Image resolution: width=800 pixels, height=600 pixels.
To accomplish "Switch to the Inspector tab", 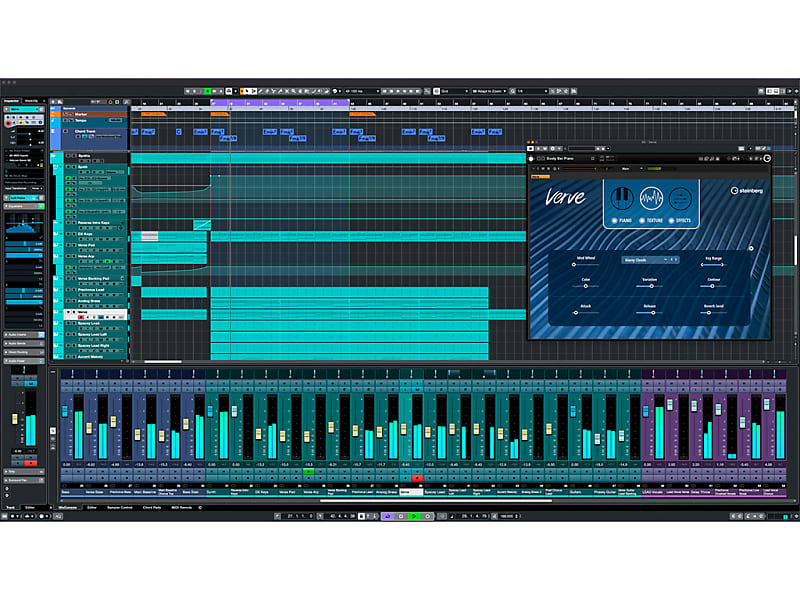I will [x=11, y=101].
